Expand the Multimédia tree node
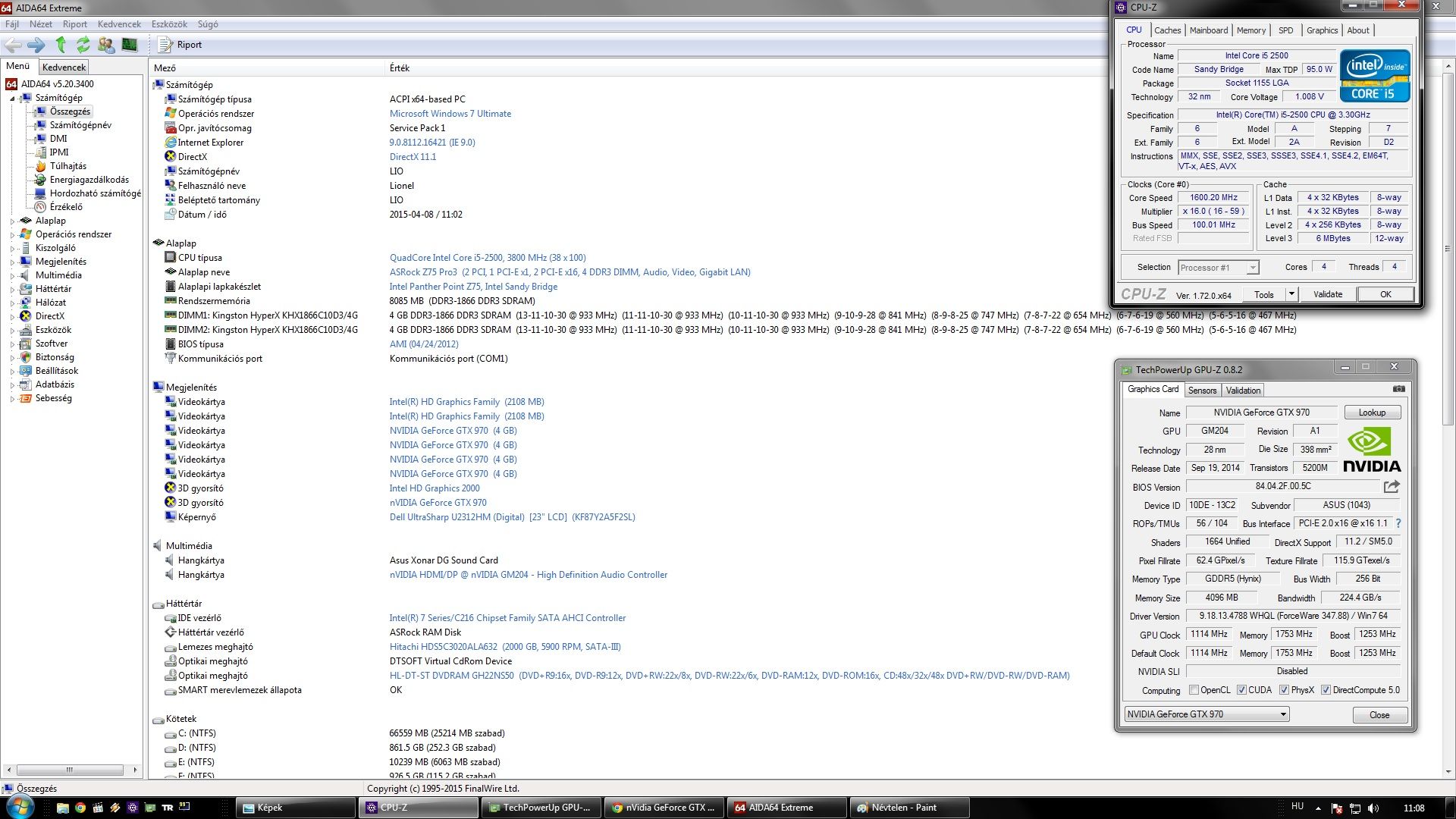The height and width of the screenshot is (819, 1456). (12, 276)
